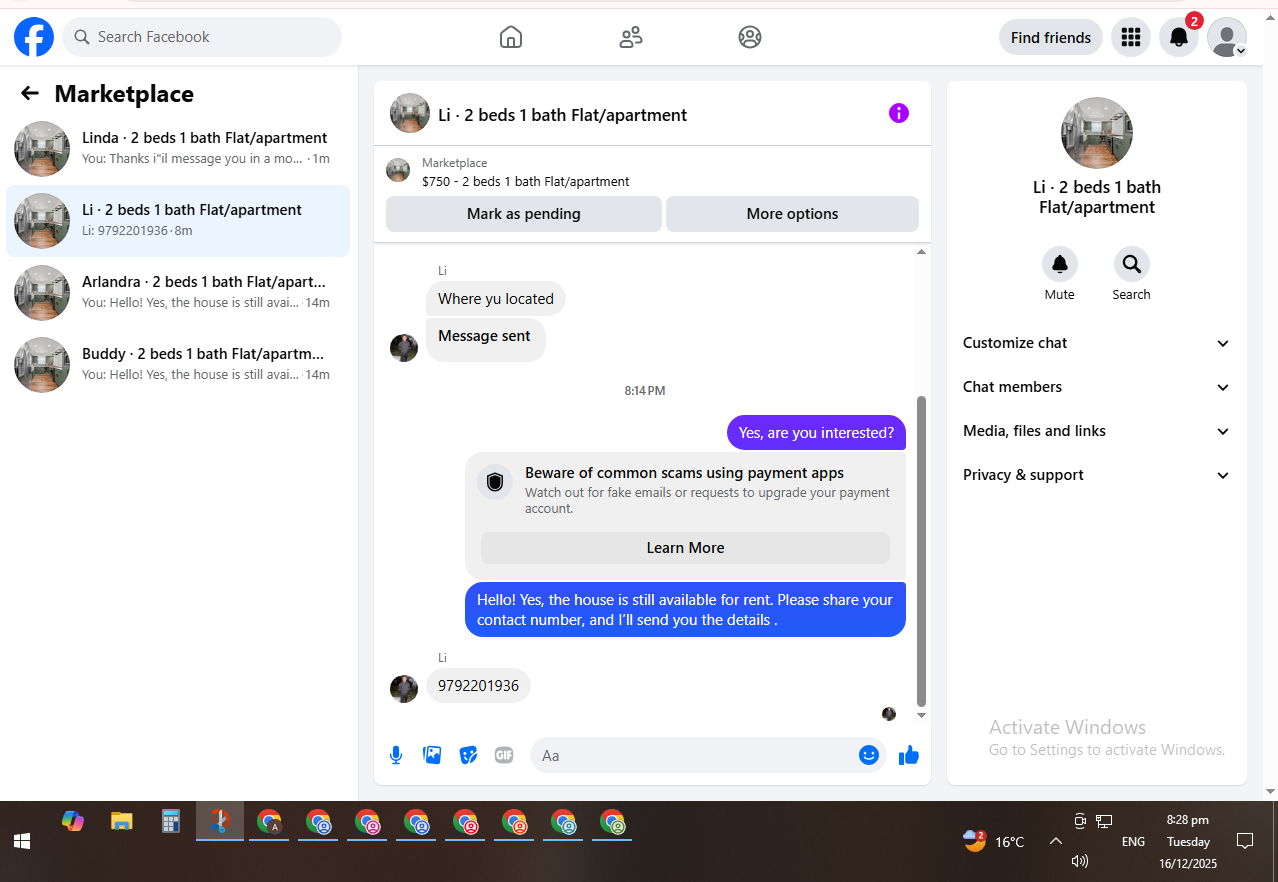The image size is (1278, 882).
Task: Click Li's avatar next to phone number
Action: [404, 689]
